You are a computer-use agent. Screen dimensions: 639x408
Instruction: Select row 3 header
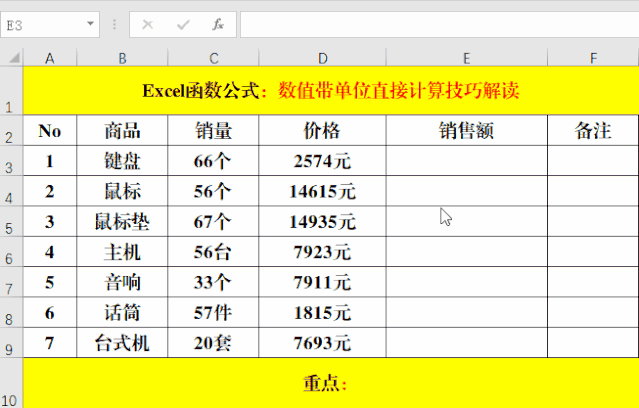pos(11,161)
